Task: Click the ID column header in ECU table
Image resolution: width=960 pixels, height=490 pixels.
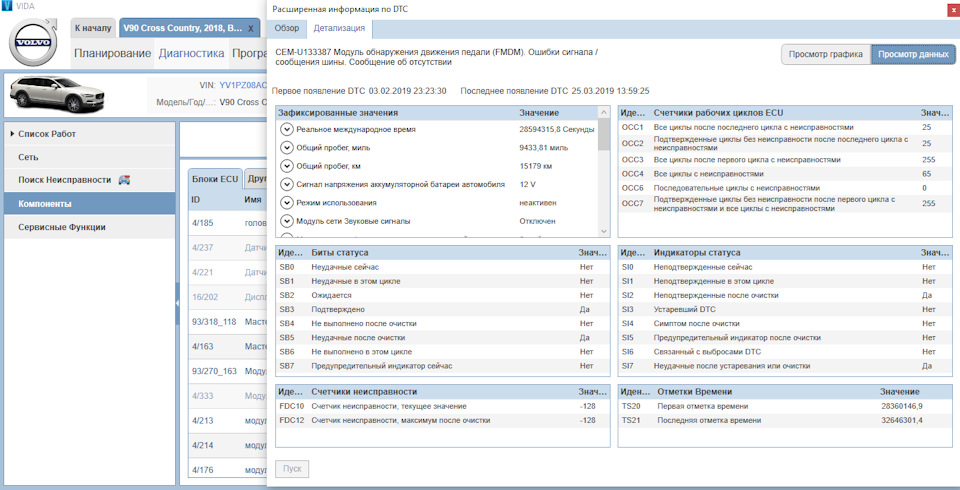Action: pyautogui.click(x=196, y=200)
